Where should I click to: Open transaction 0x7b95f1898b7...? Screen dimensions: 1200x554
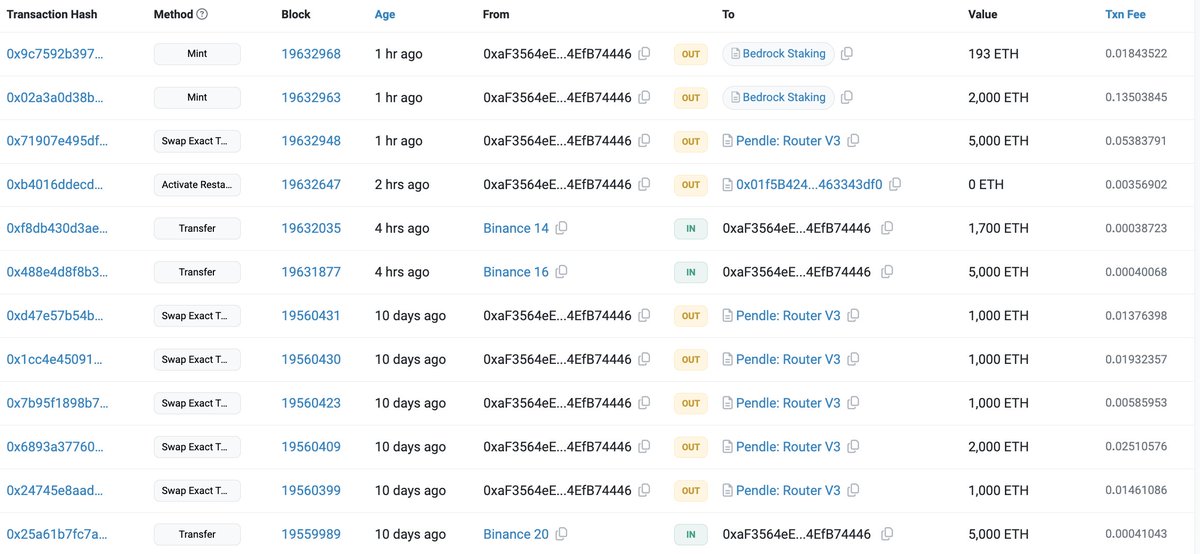[57, 403]
